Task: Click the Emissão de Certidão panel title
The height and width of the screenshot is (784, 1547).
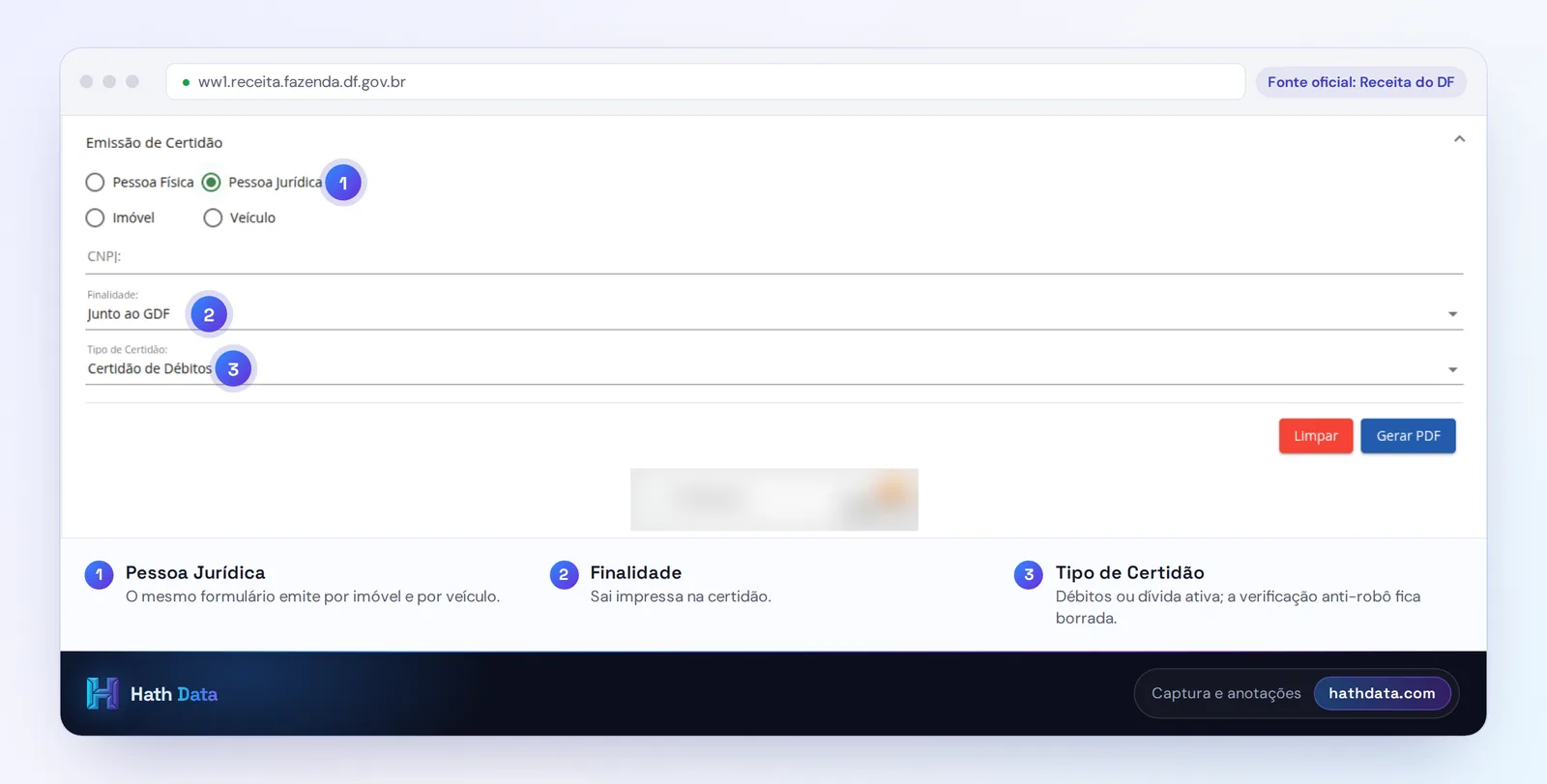Action: (154, 143)
